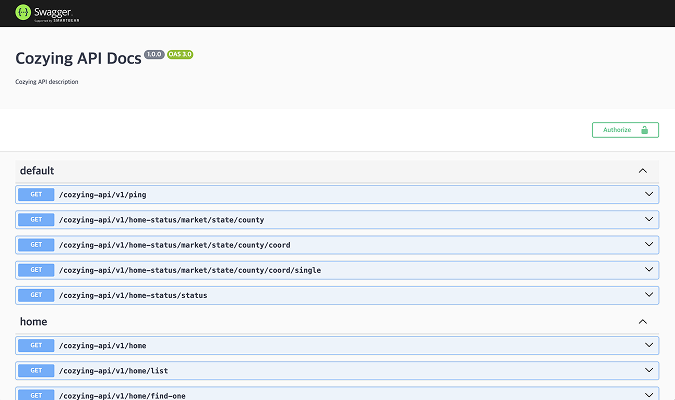Expand the home/list endpoint chevron
Image resolution: width=675 pixels, height=400 pixels.
(x=648, y=370)
